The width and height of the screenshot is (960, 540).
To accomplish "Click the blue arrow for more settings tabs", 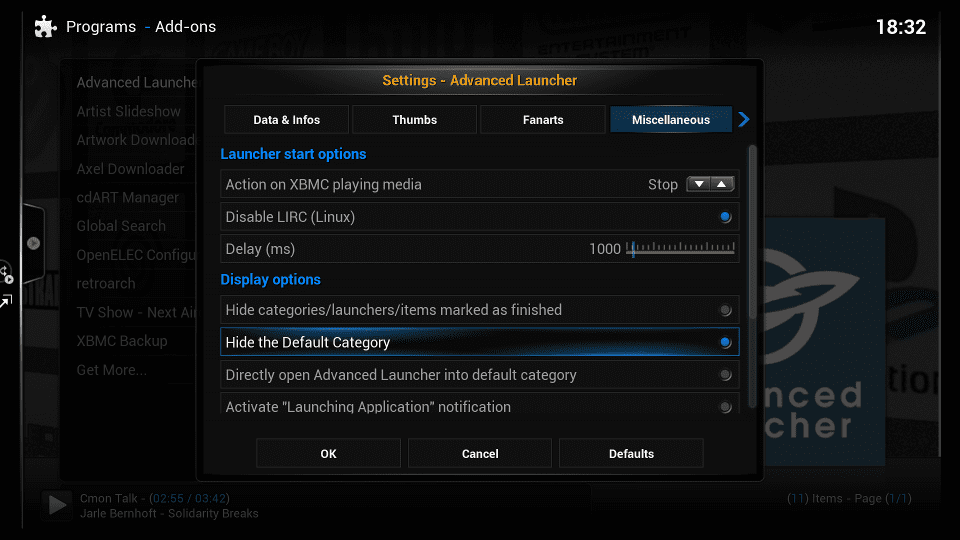I will click(x=744, y=119).
